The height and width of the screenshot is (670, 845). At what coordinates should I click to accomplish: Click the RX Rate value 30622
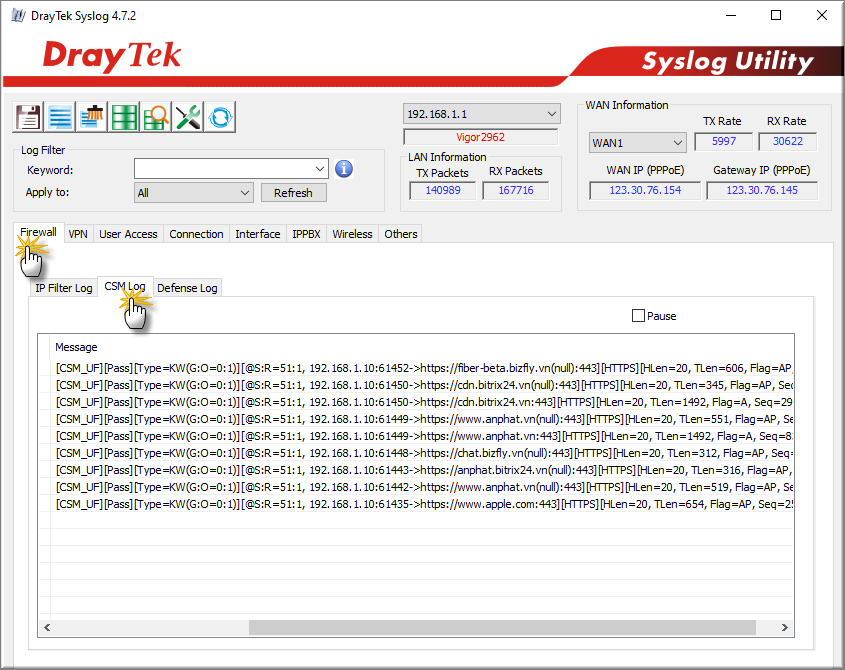(x=787, y=141)
